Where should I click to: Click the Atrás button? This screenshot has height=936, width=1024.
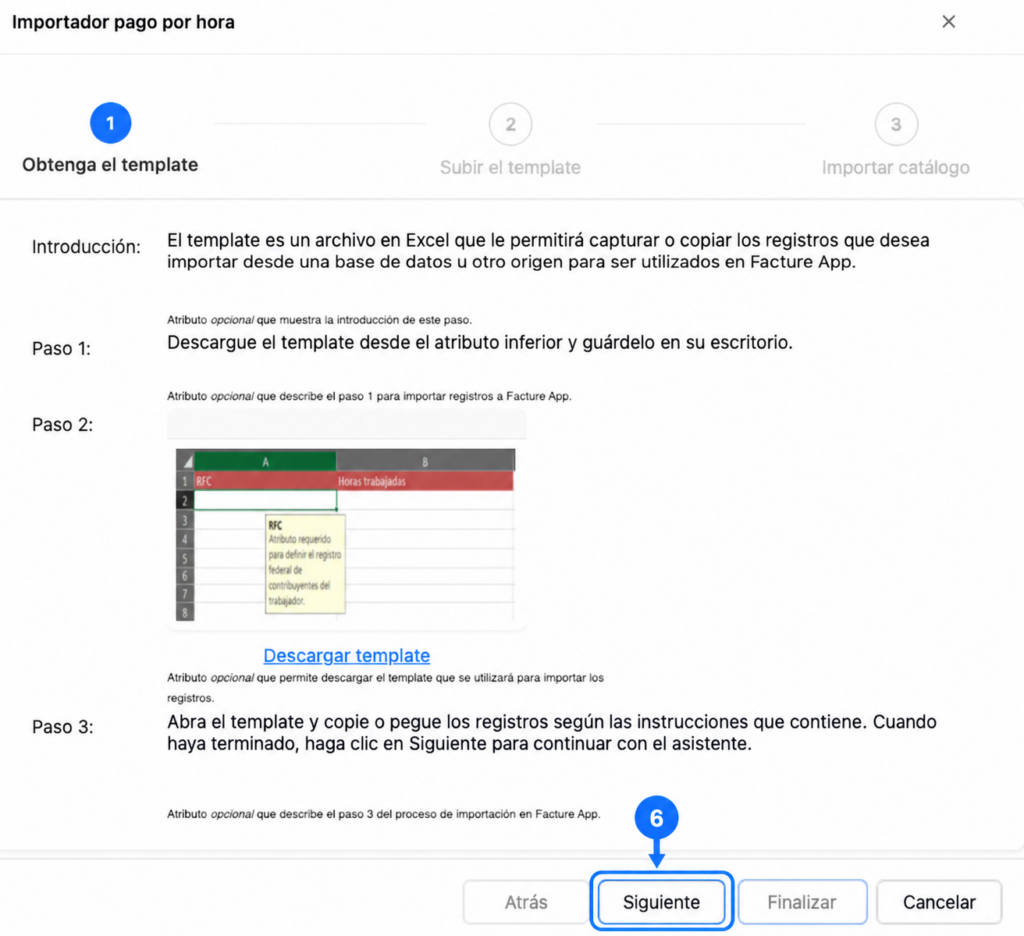tap(526, 902)
